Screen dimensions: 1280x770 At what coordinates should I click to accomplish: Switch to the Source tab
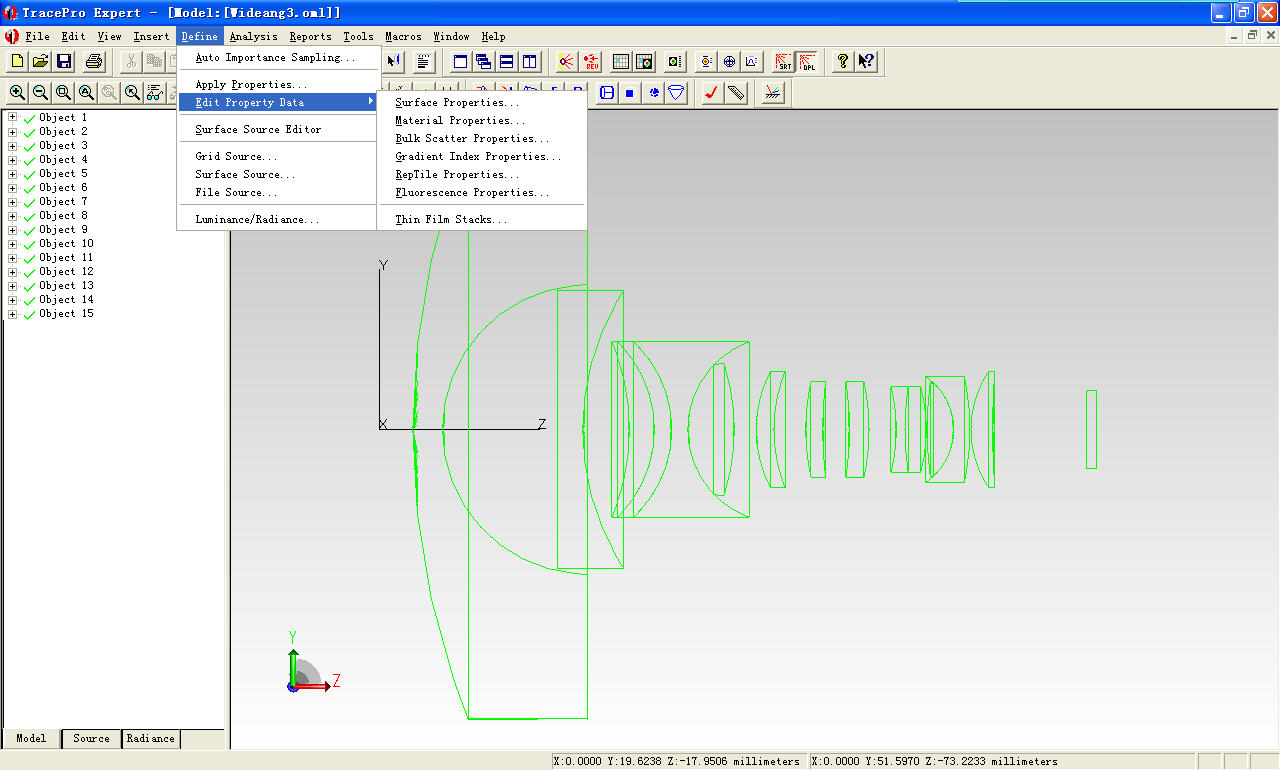coord(91,739)
